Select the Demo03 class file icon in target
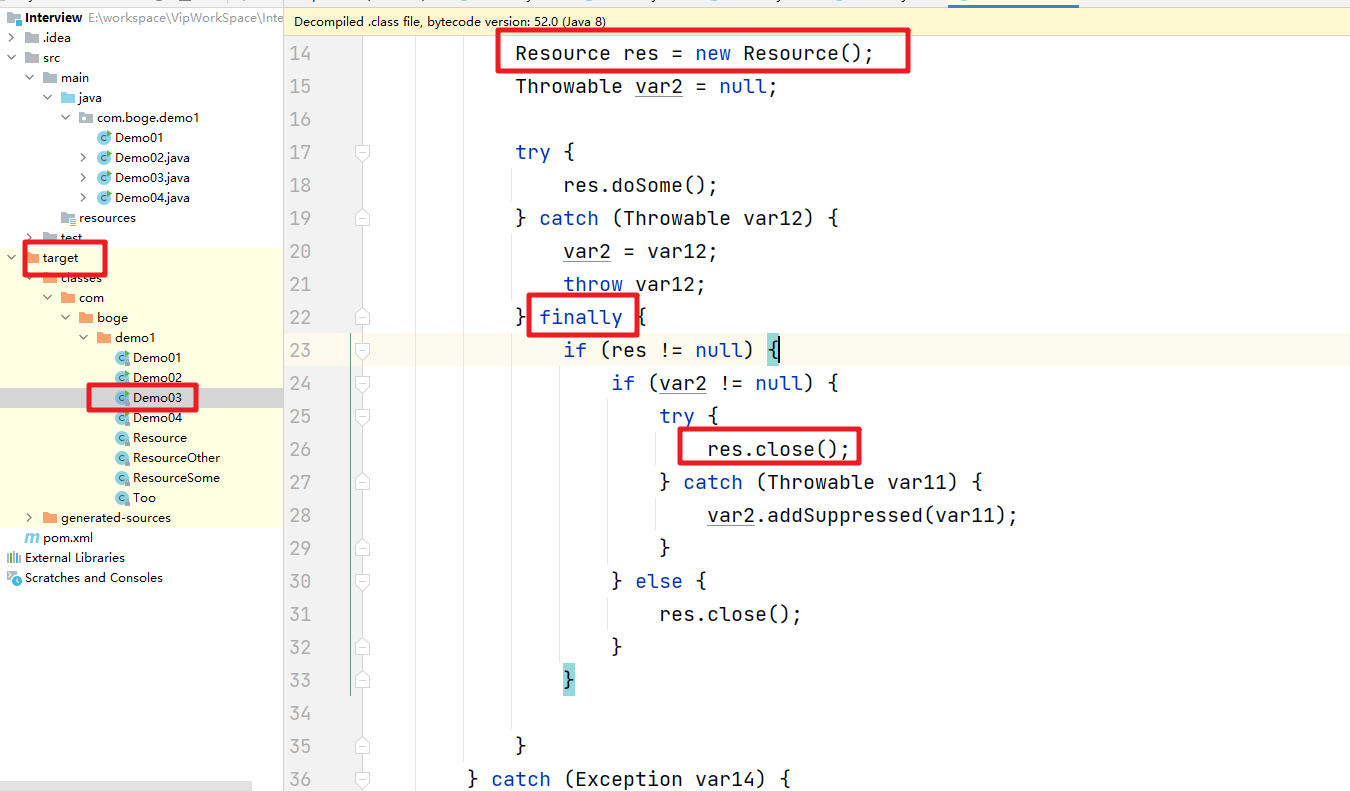The image size is (1350, 792). click(123, 398)
